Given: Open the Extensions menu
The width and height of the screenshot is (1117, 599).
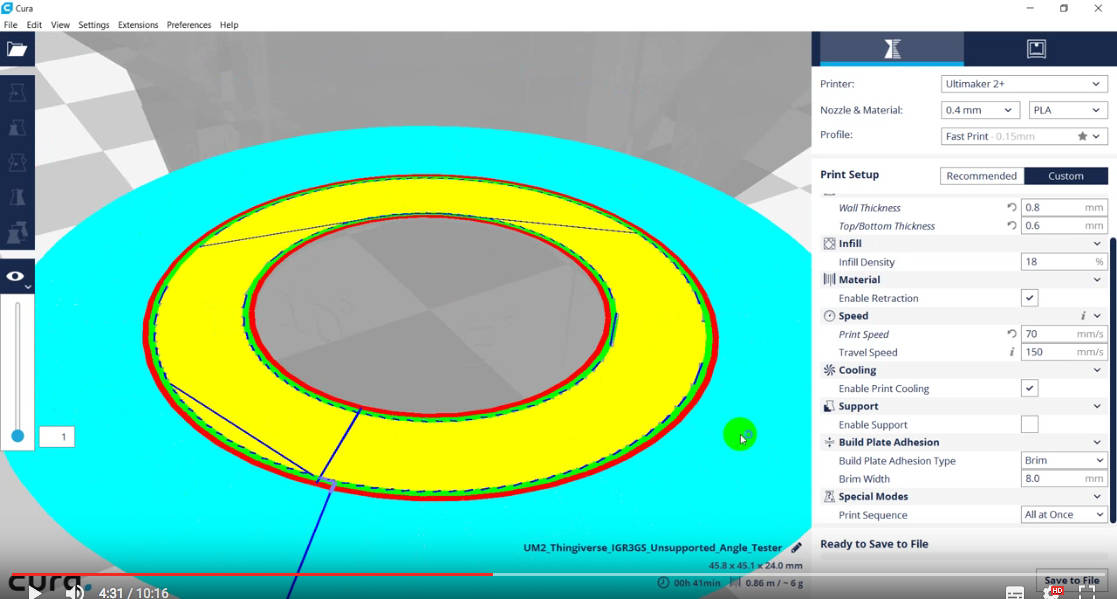Looking at the screenshot, I should pos(138,25).
